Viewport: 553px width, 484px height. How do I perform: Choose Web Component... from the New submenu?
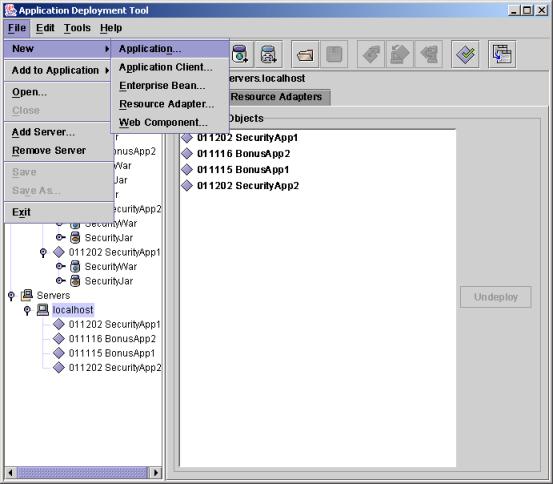point(170,122)
